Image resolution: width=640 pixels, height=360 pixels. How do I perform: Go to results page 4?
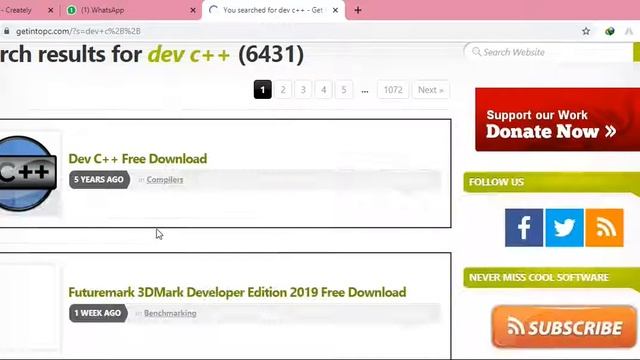[x=324, y=90]
